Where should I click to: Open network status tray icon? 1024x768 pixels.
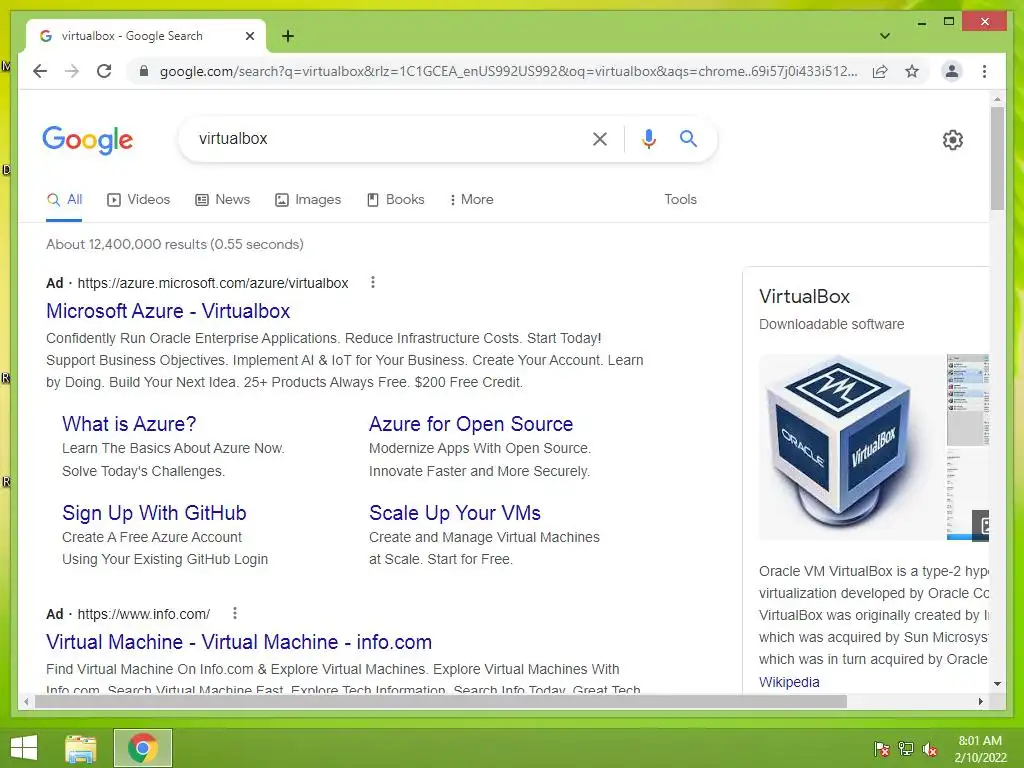click(x=906, y=749)
